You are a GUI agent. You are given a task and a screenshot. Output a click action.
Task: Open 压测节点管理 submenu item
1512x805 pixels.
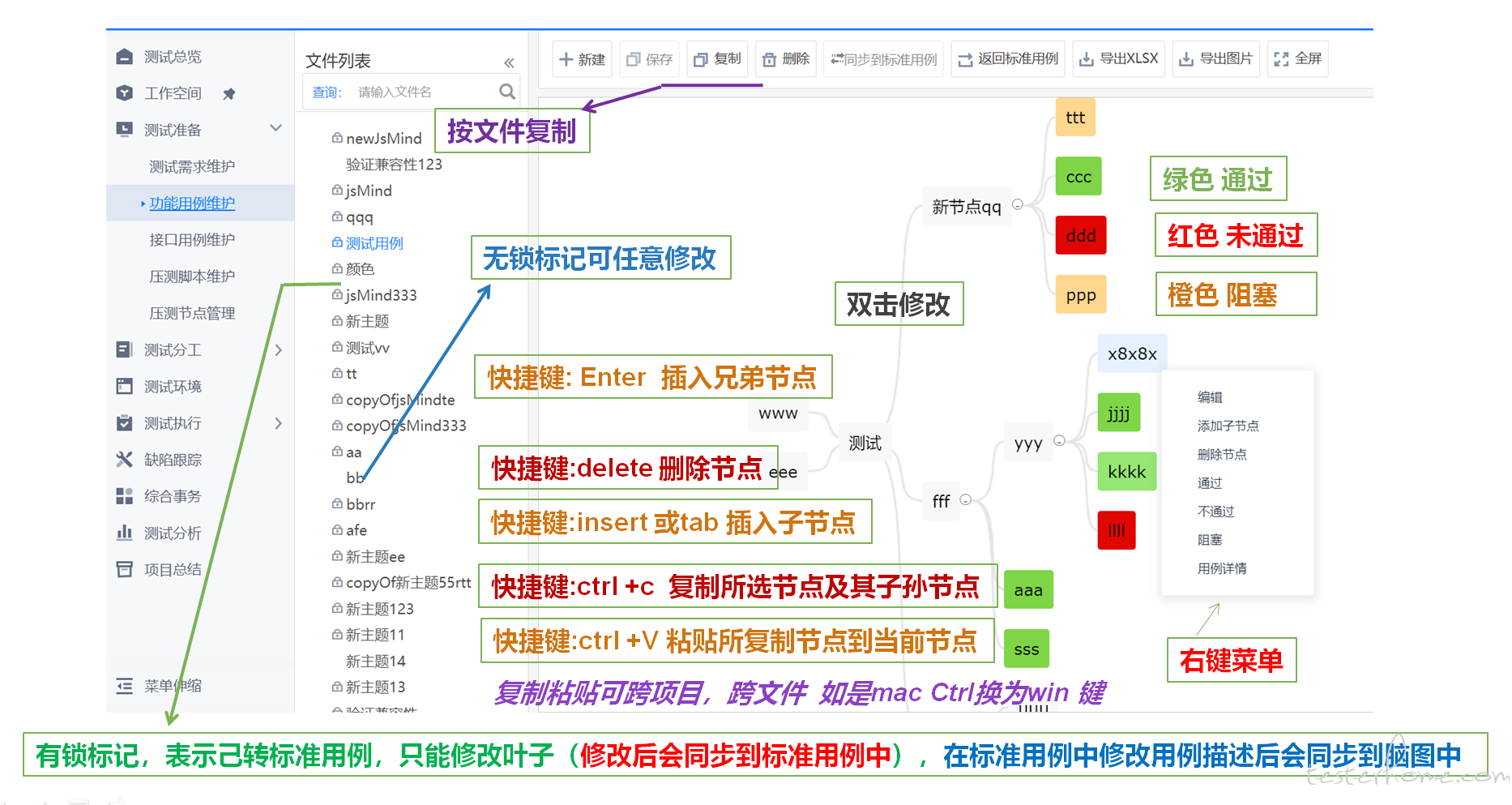point(192,313)
